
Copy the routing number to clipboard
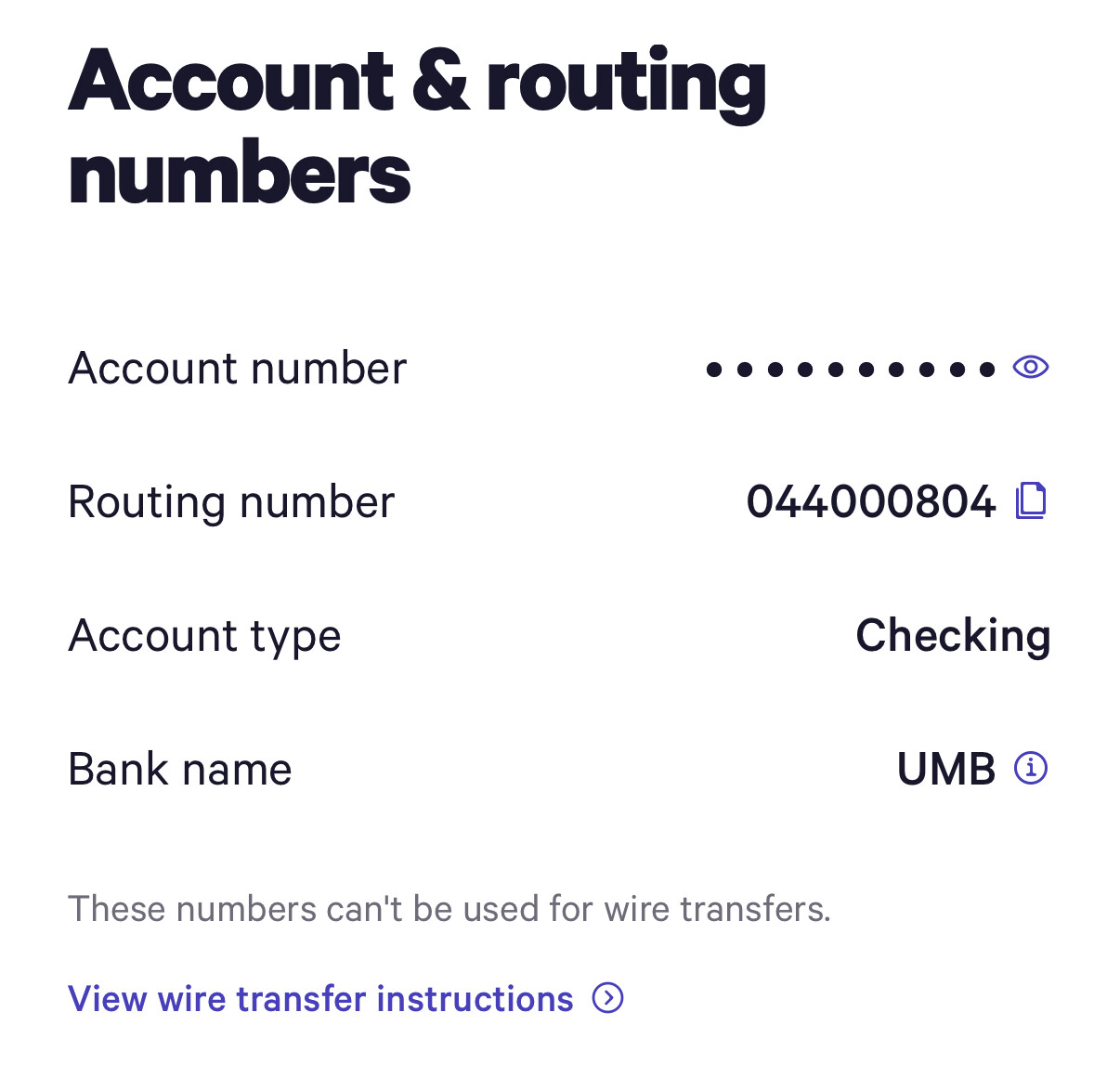[x=1030, y=500]
